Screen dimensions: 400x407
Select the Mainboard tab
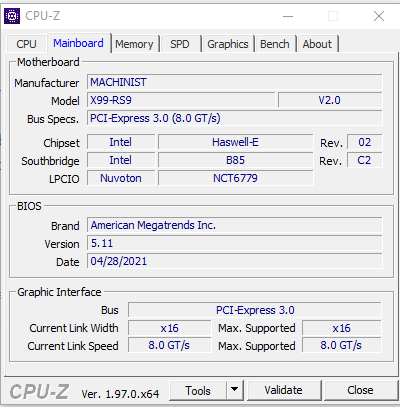tap(78, 43)
